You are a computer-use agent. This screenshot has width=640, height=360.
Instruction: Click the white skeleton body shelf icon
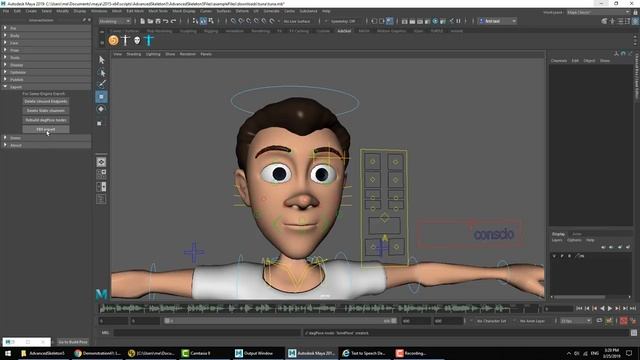pos(125,40)
